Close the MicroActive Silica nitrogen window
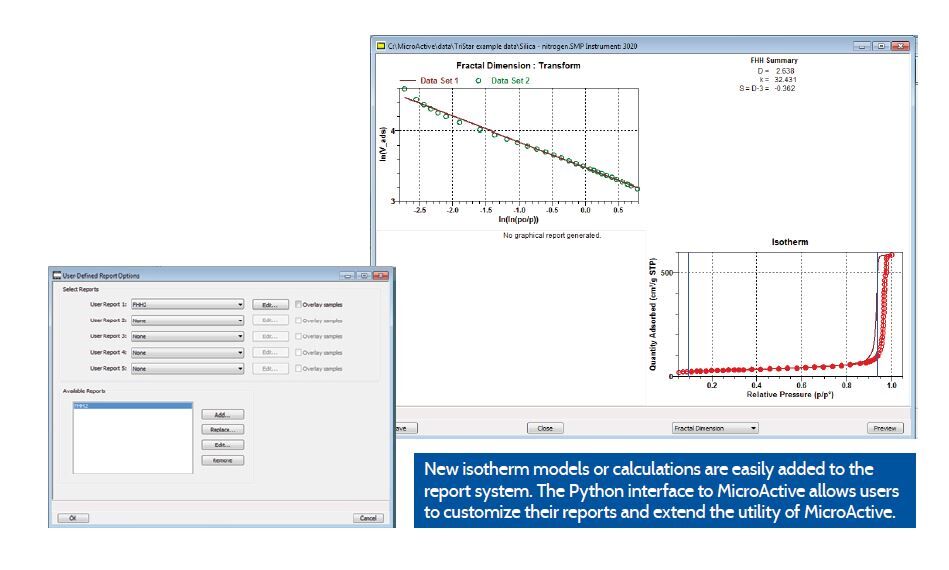949x570 pixels. coord(901,46)
